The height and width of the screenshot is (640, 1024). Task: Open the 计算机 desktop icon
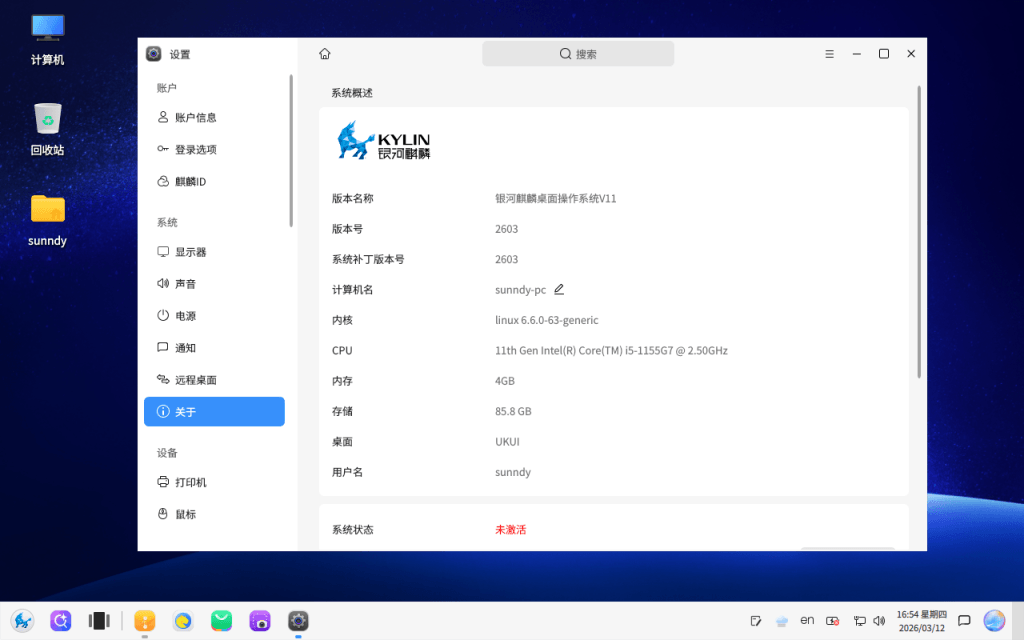pyautogui.click(x=48, y=40)
